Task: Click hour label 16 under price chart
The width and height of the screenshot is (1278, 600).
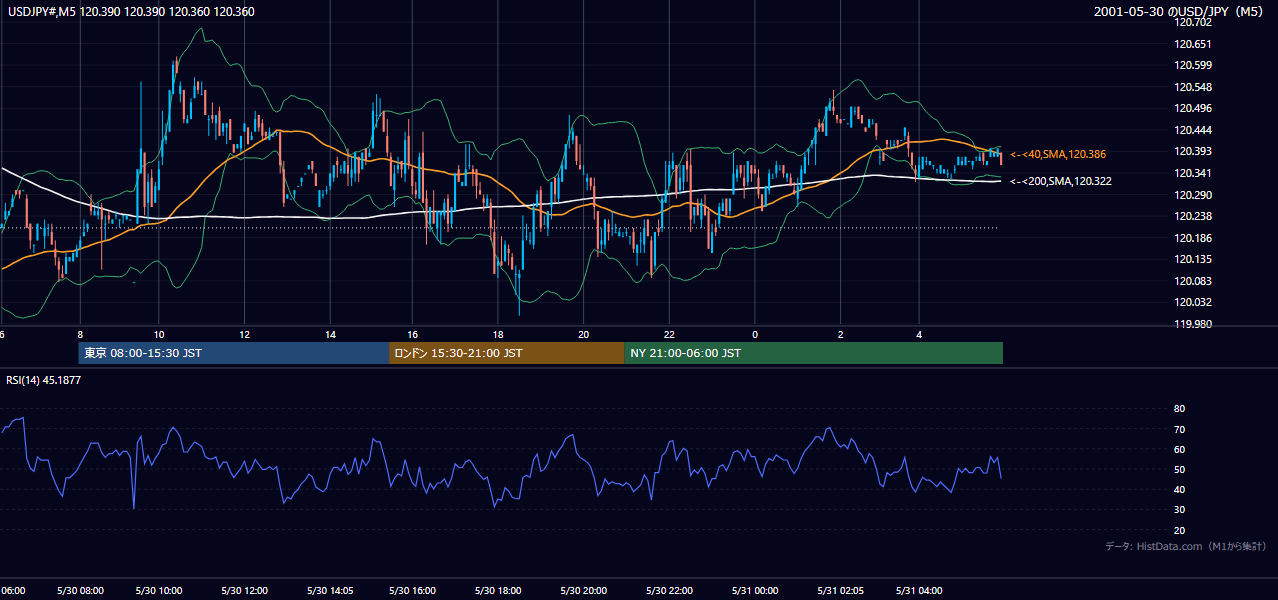Action: pos(414,334)
